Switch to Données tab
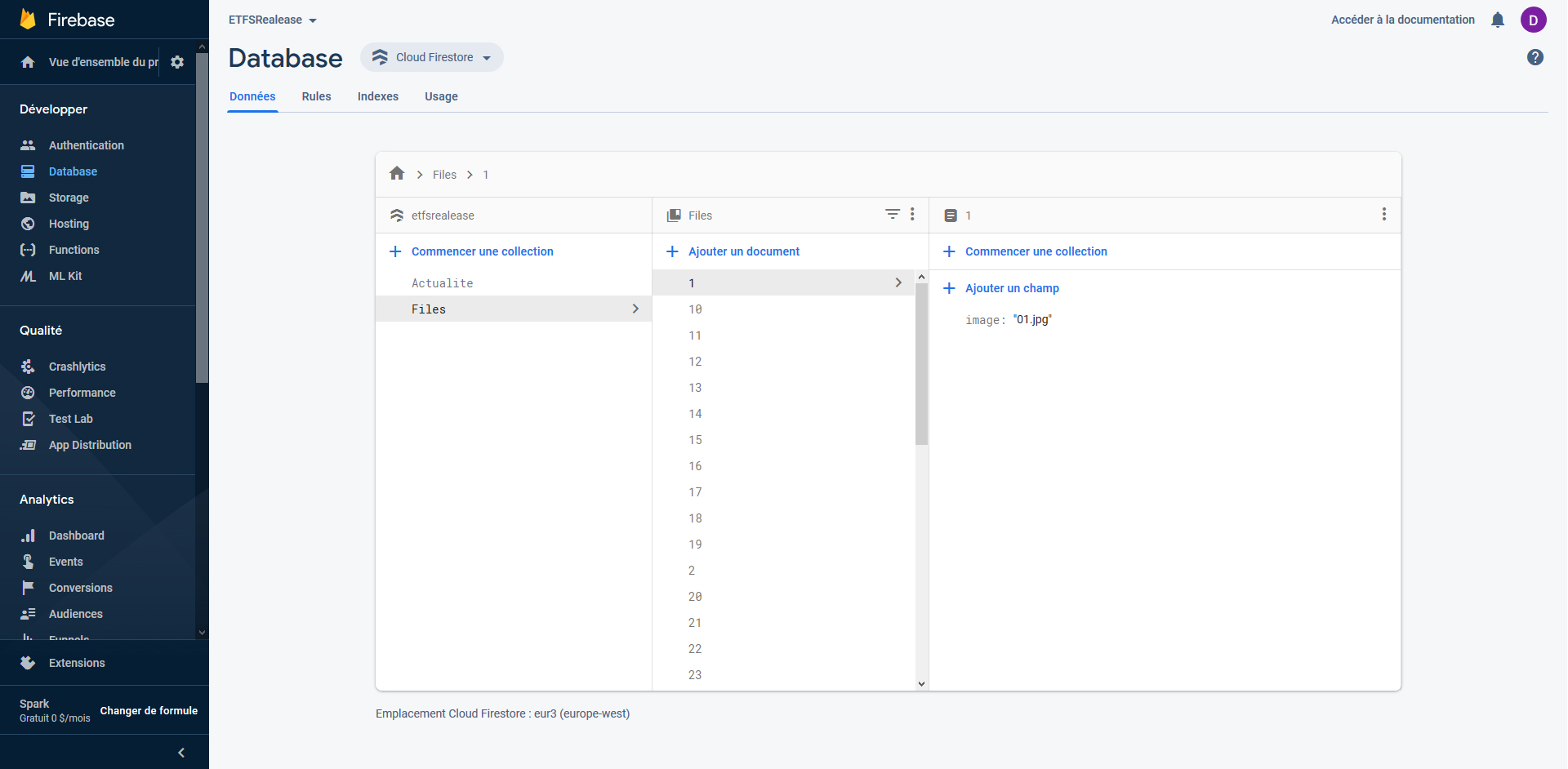 point(252,96)
